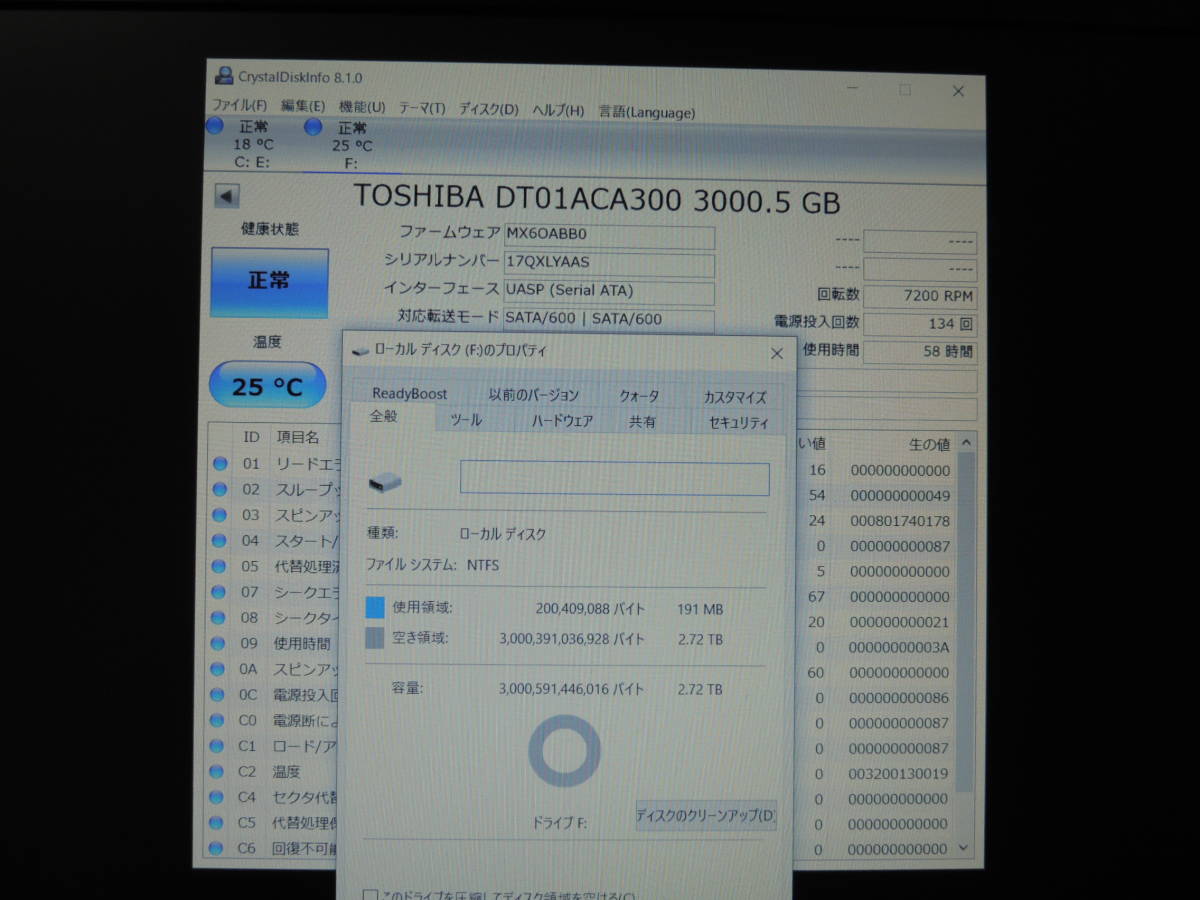Switch to the ツール tab
The width and height of the screenshot is (1200, 900).
click(466, 421)
